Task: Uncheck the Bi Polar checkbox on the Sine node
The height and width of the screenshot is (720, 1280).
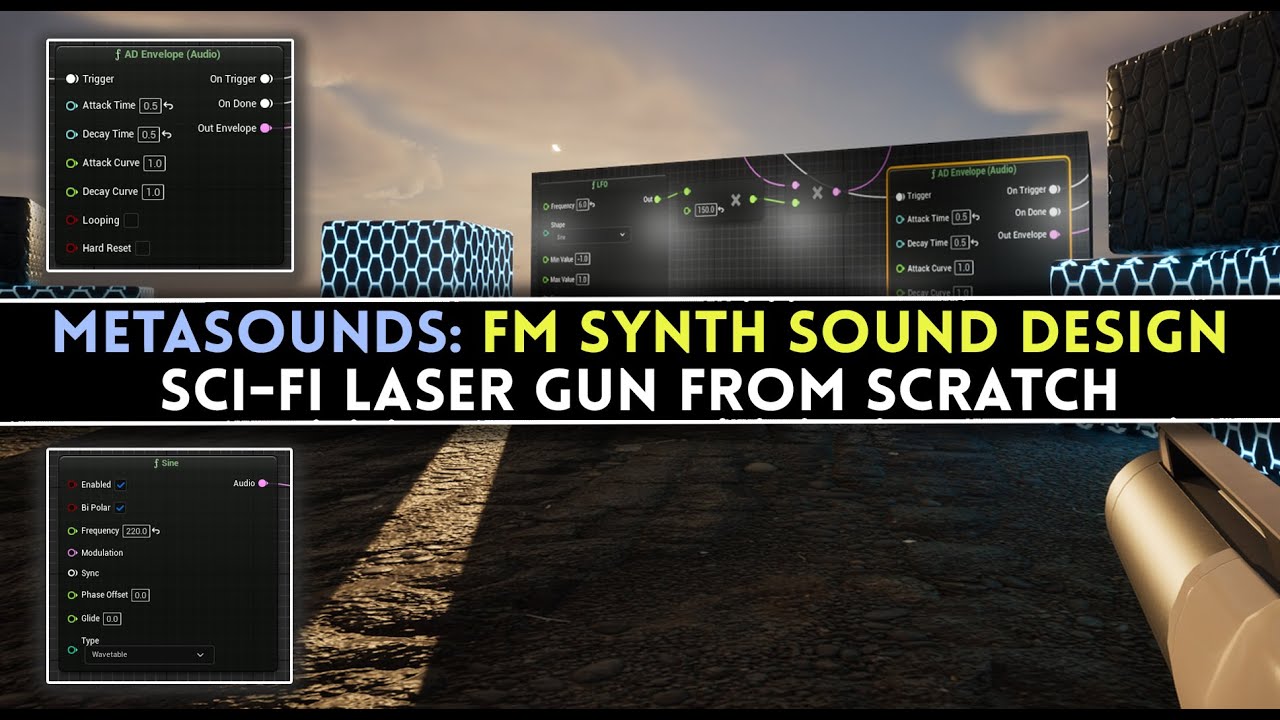Action: [x=120, y=508]
